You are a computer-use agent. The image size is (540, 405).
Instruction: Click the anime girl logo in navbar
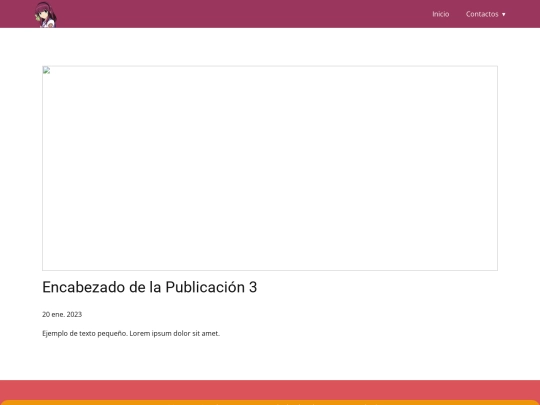45,14
